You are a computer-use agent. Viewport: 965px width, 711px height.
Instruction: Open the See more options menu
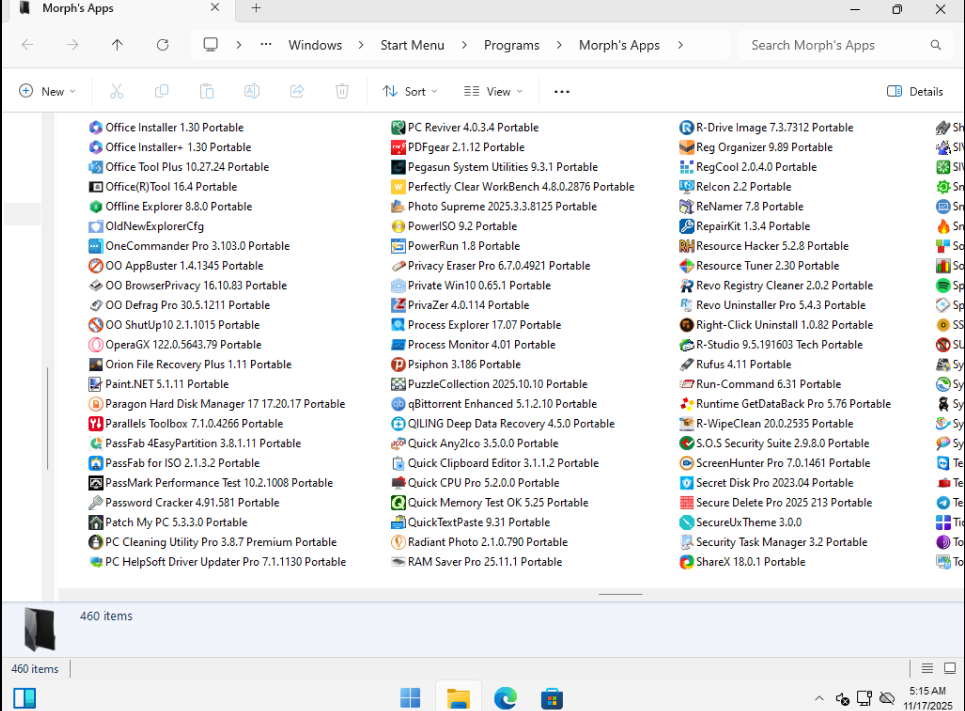[562, 91]
